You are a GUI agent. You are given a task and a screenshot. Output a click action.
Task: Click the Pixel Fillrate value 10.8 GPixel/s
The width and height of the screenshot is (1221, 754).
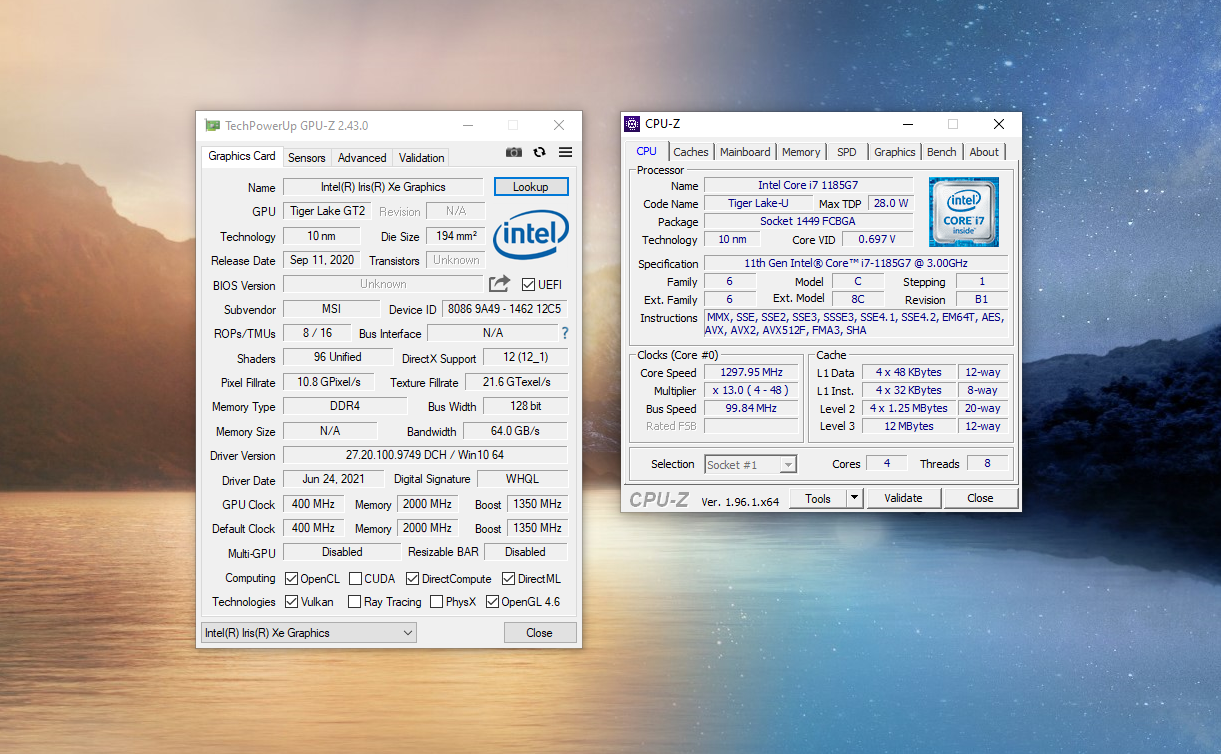pyautogui.click(x=329, y=382)
